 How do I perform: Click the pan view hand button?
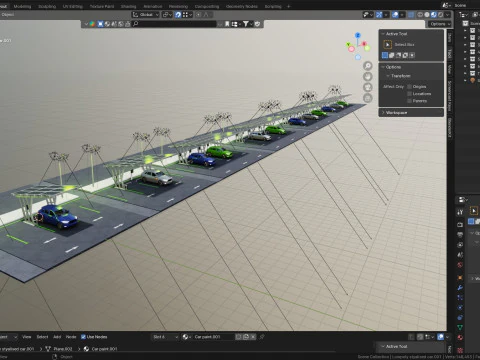tap(368, 76)
